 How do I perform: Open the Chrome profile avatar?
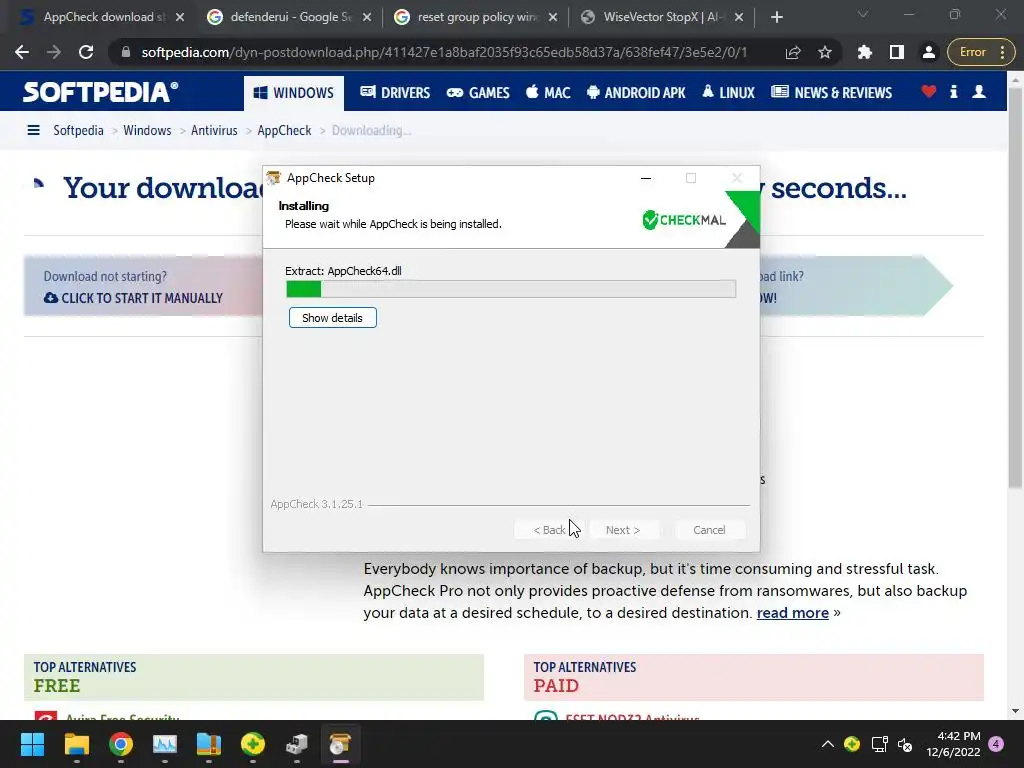pyautogui.click(x=929, y=52)
